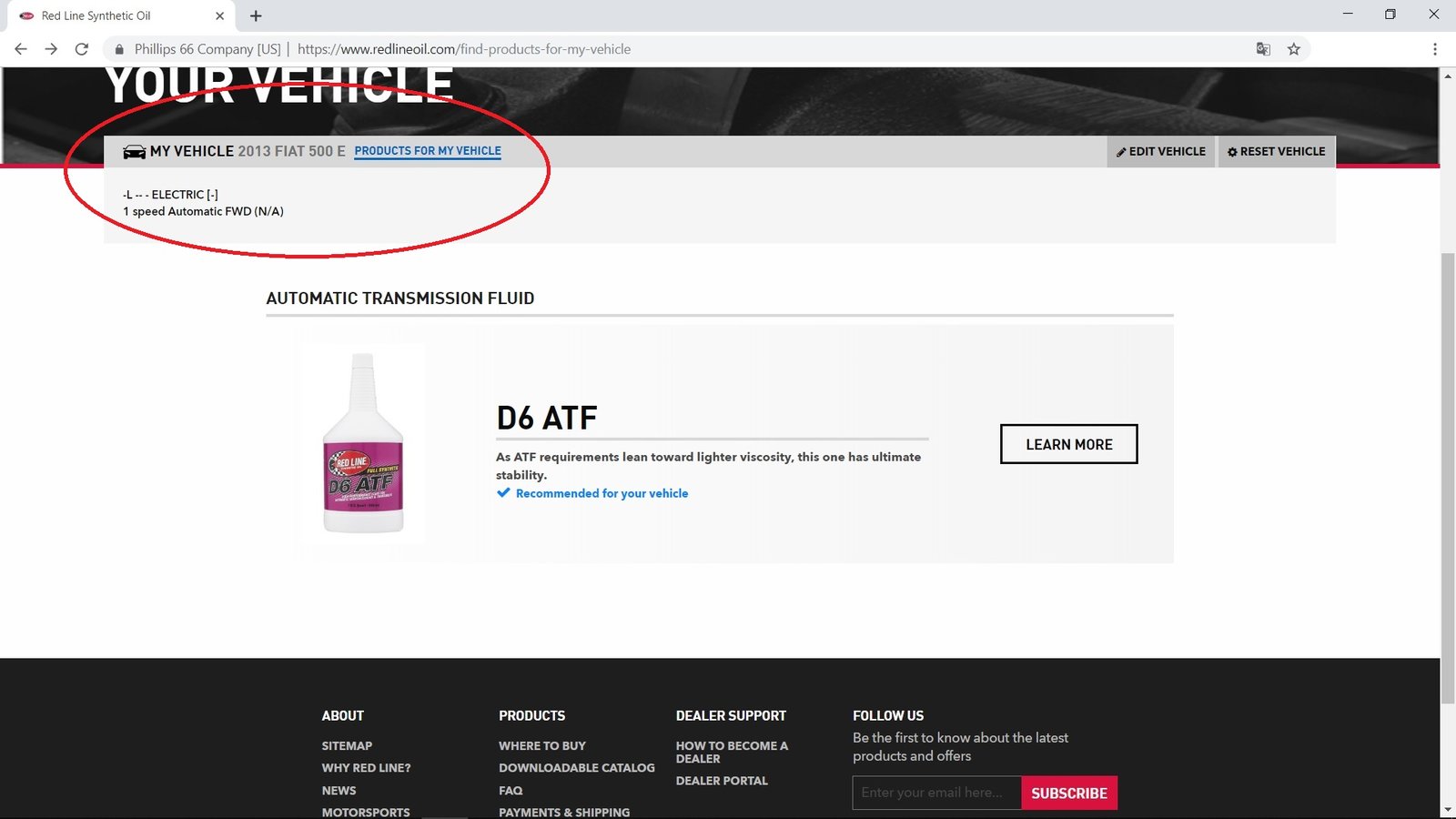The width and height of the screenshot is (1456, 819).
Task: Click the Recommended for your vehicle checkmark
Action: coord(503,493)
